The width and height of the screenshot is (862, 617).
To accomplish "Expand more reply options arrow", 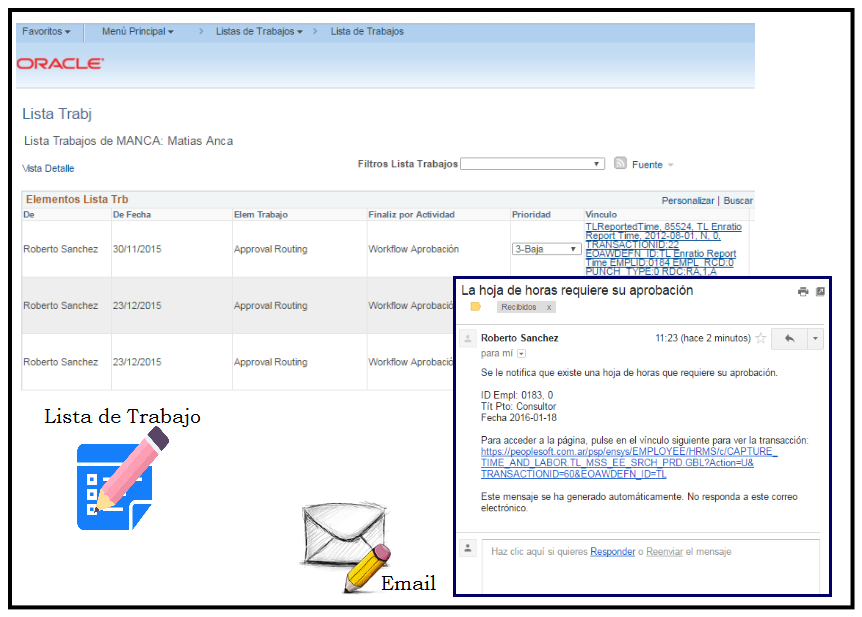I will pos(815,339).
